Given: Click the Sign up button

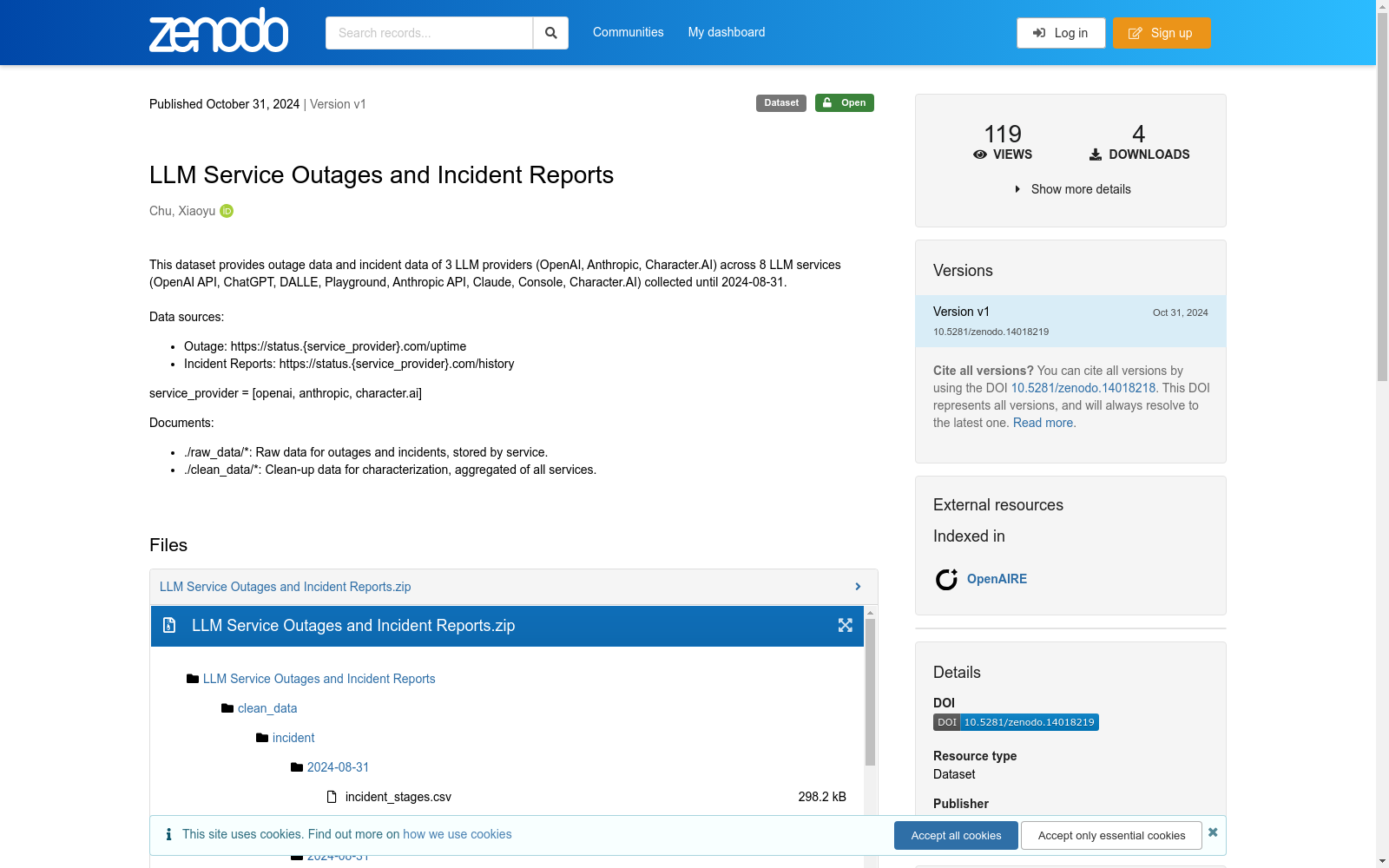Looking at the screenshot, I should (1162, 33).
